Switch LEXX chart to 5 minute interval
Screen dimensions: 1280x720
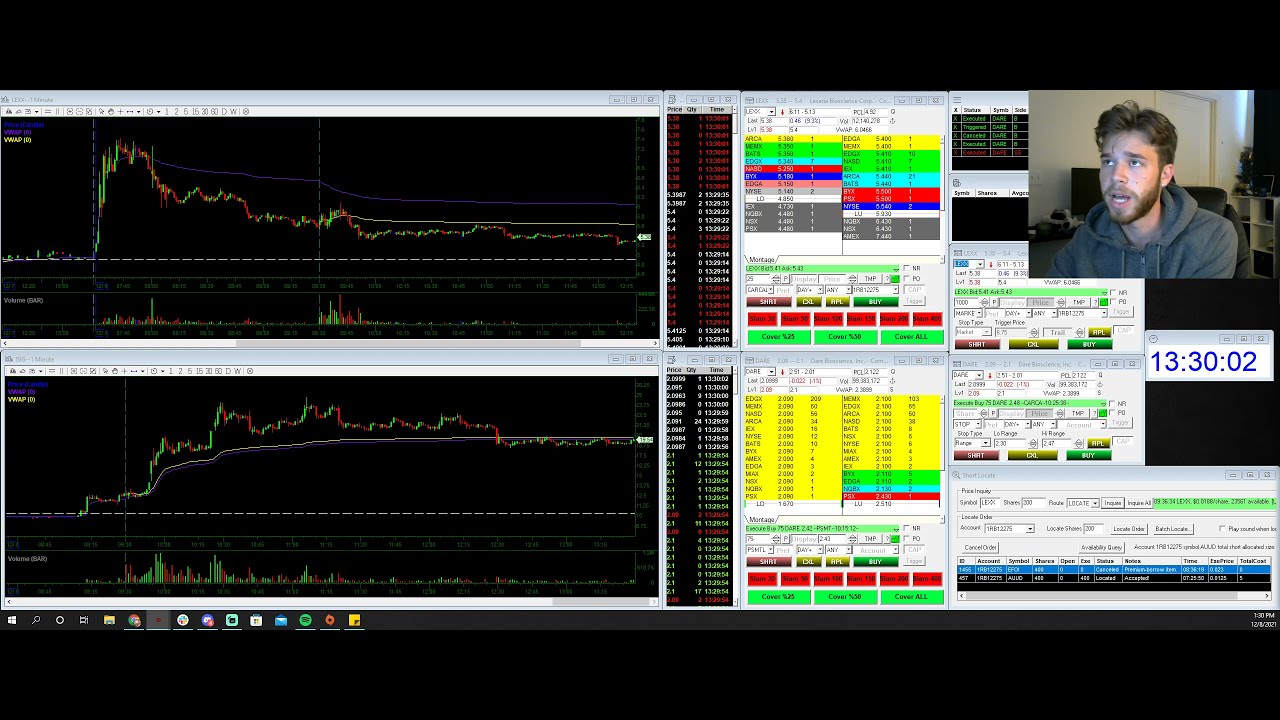click(186, 111)
